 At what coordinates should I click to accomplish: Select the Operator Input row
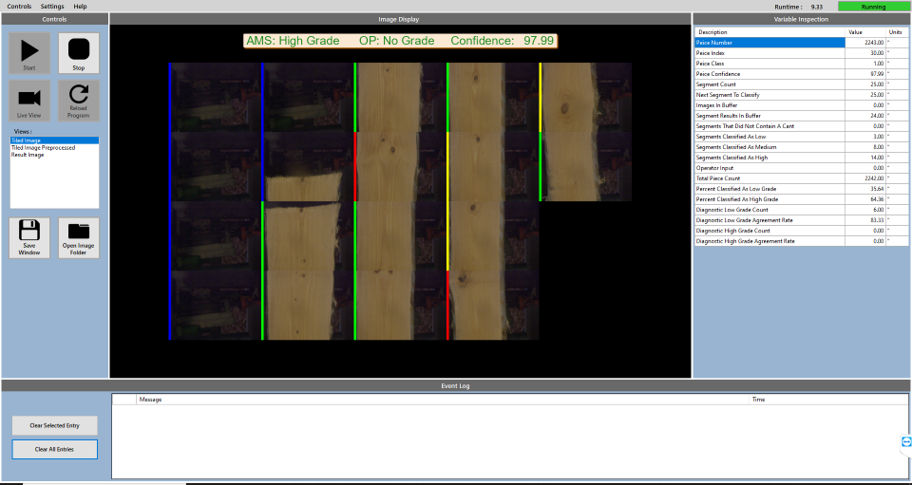(801, 168)
